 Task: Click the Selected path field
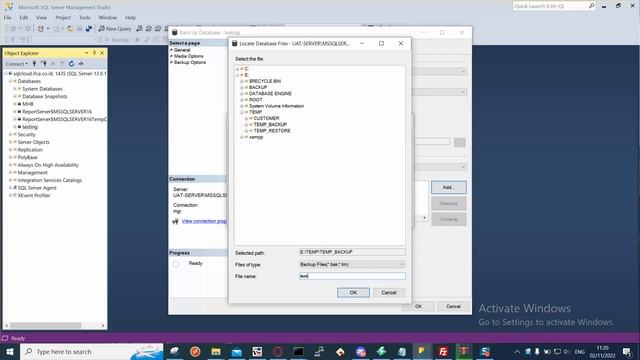[x=352, y=252]
